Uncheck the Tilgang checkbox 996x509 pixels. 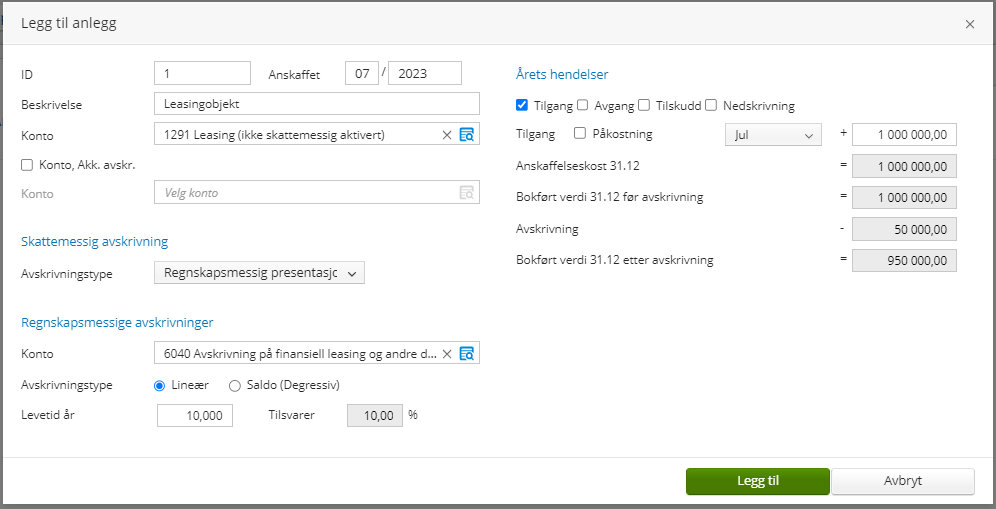pos(522,105)
